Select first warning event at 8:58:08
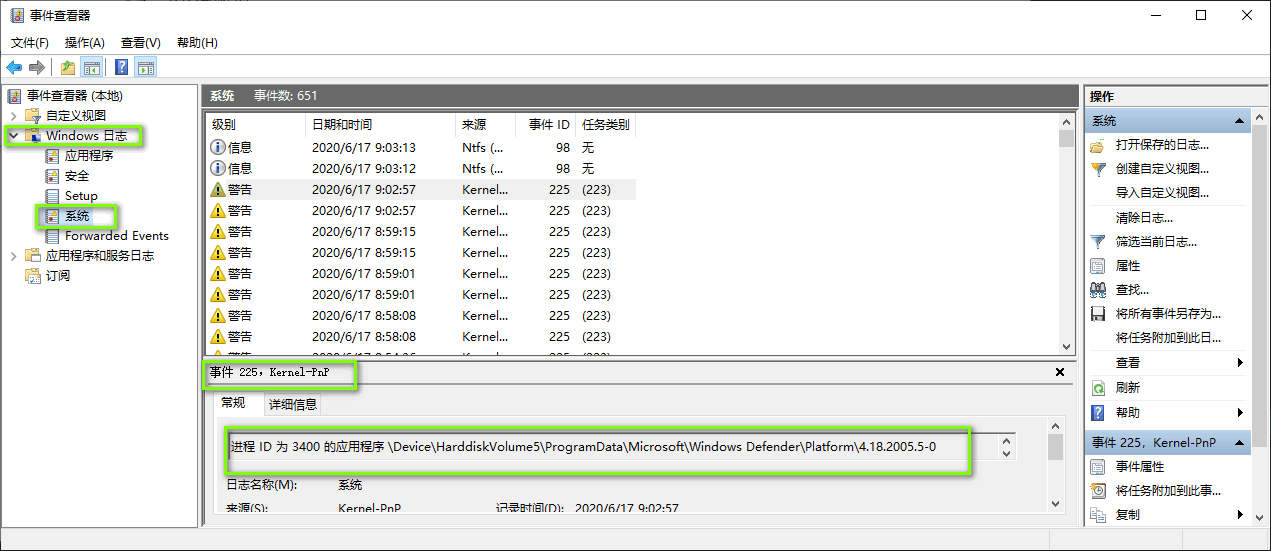 point(421,316)
